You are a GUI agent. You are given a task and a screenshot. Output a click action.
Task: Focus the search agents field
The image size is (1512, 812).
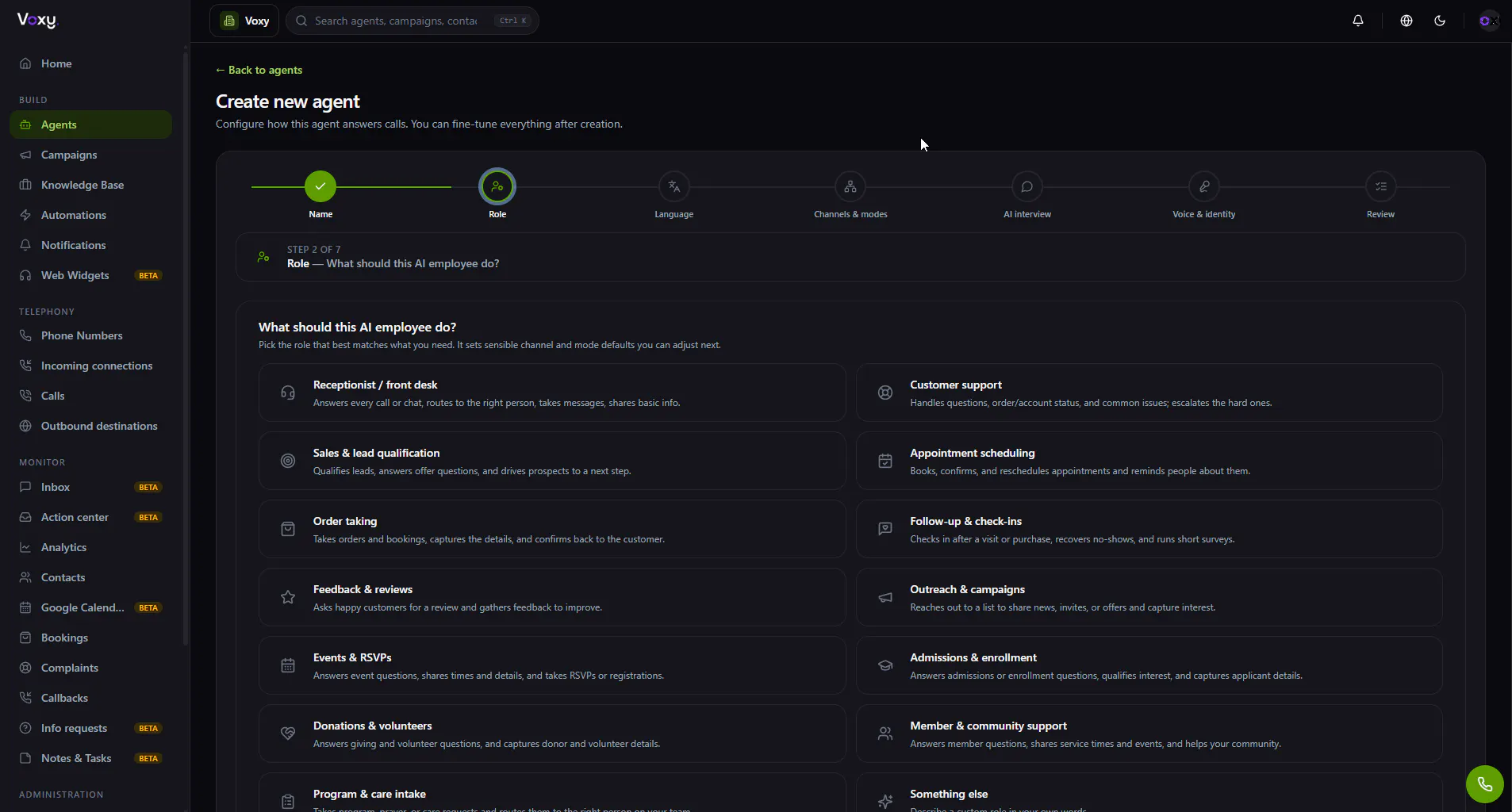(412, 21)
